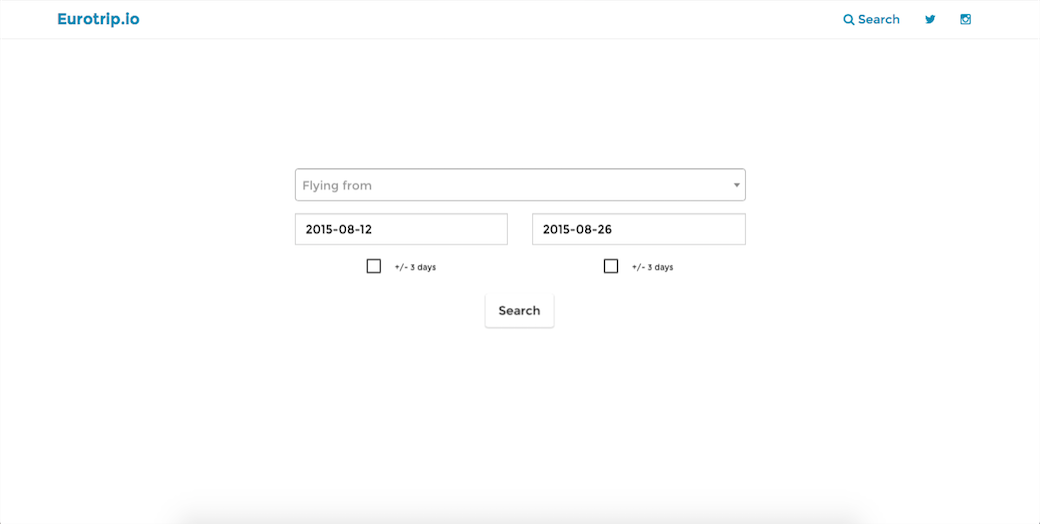Click the blank area above Flying from field
1040x524 pixels.
point(520,106)
